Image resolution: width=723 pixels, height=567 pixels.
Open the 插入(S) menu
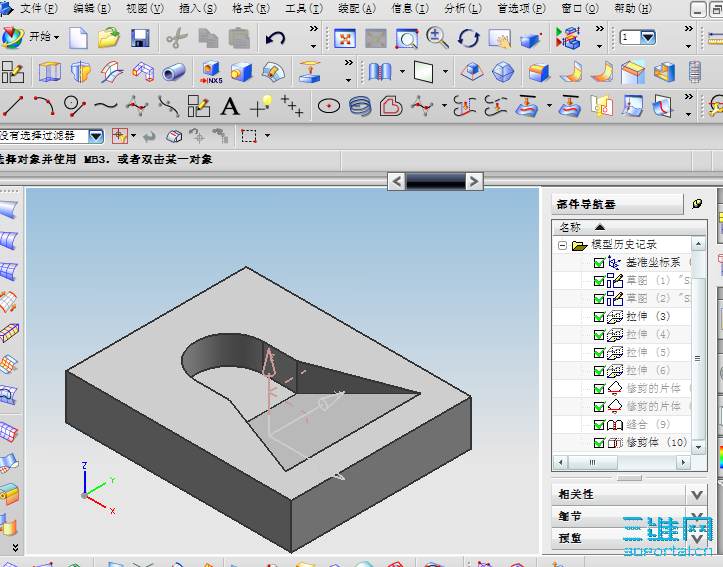tap(198, 8)
